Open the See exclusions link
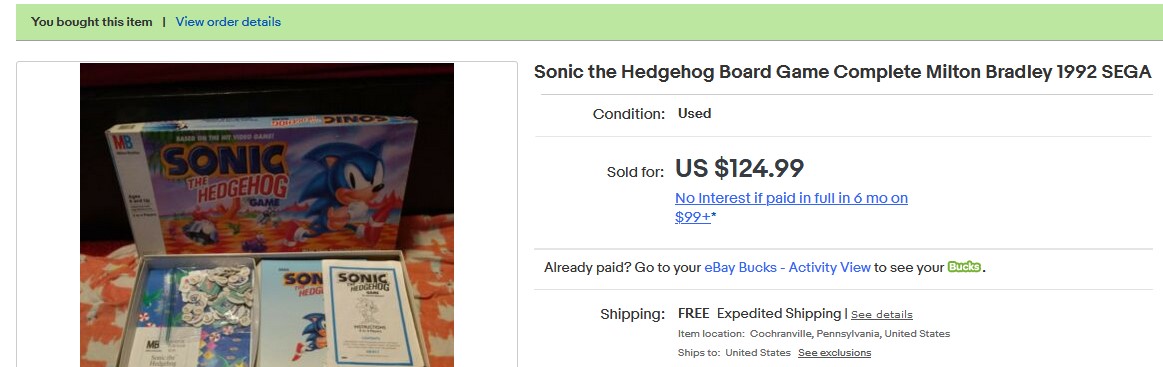This screenshot has height=367, width=1163. [x=834, y=352]
